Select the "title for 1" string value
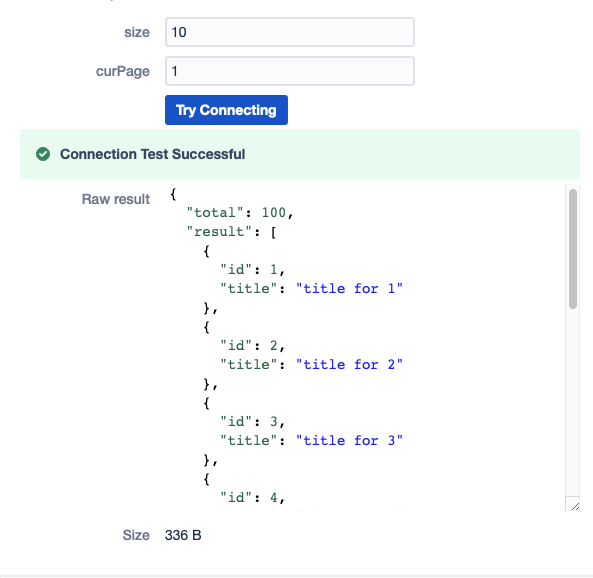The width and height of the screenshot is (593, 578). coord(349,289)
